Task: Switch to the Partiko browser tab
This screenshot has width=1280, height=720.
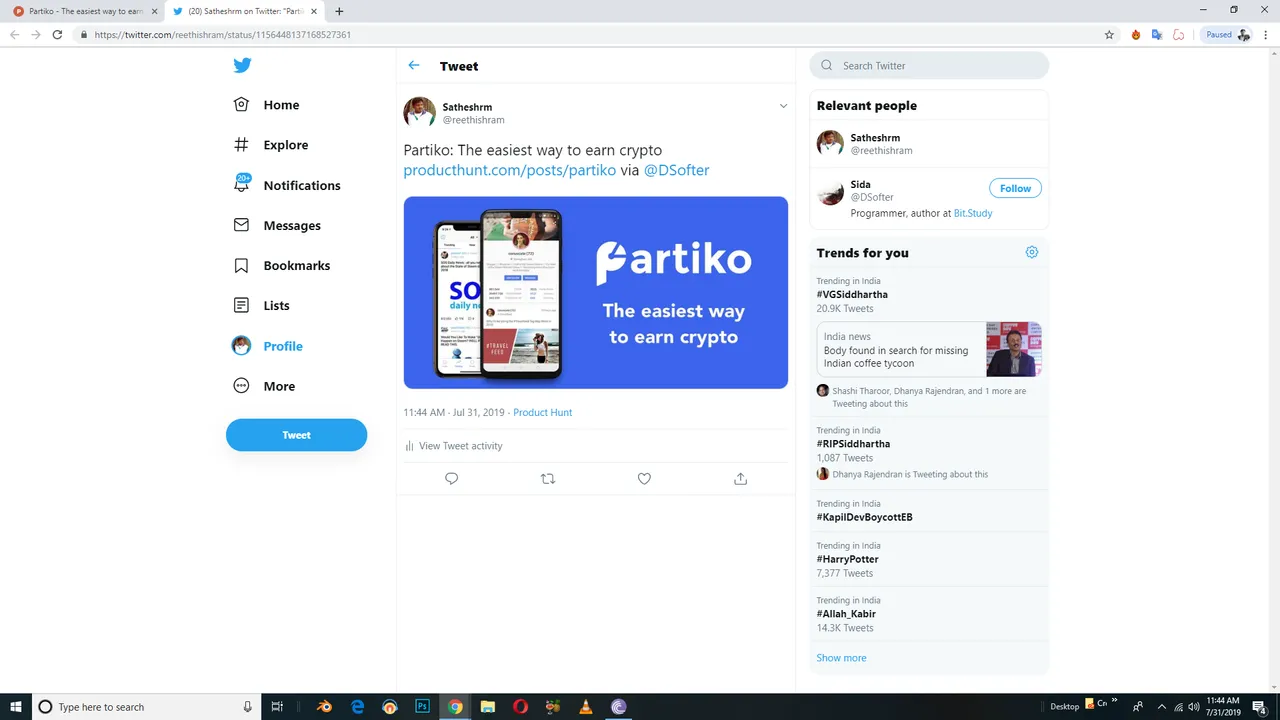Action: click(85, 11)
